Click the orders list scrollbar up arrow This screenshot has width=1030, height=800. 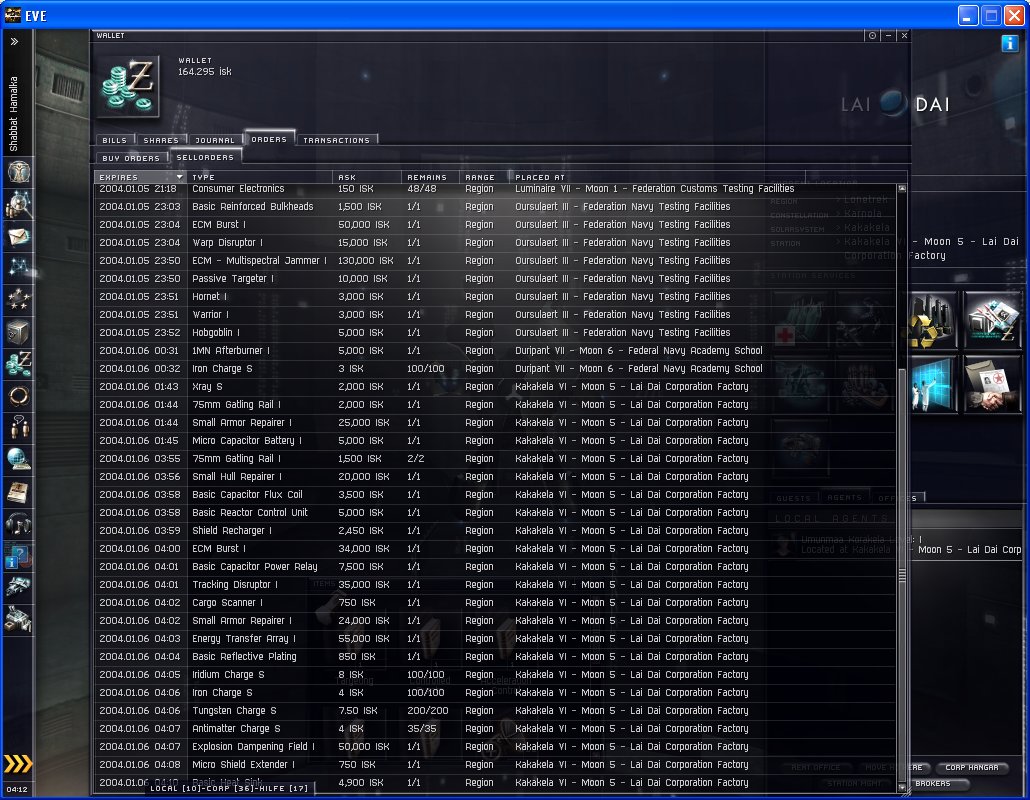pyautogui.click(x=902, y=189)
